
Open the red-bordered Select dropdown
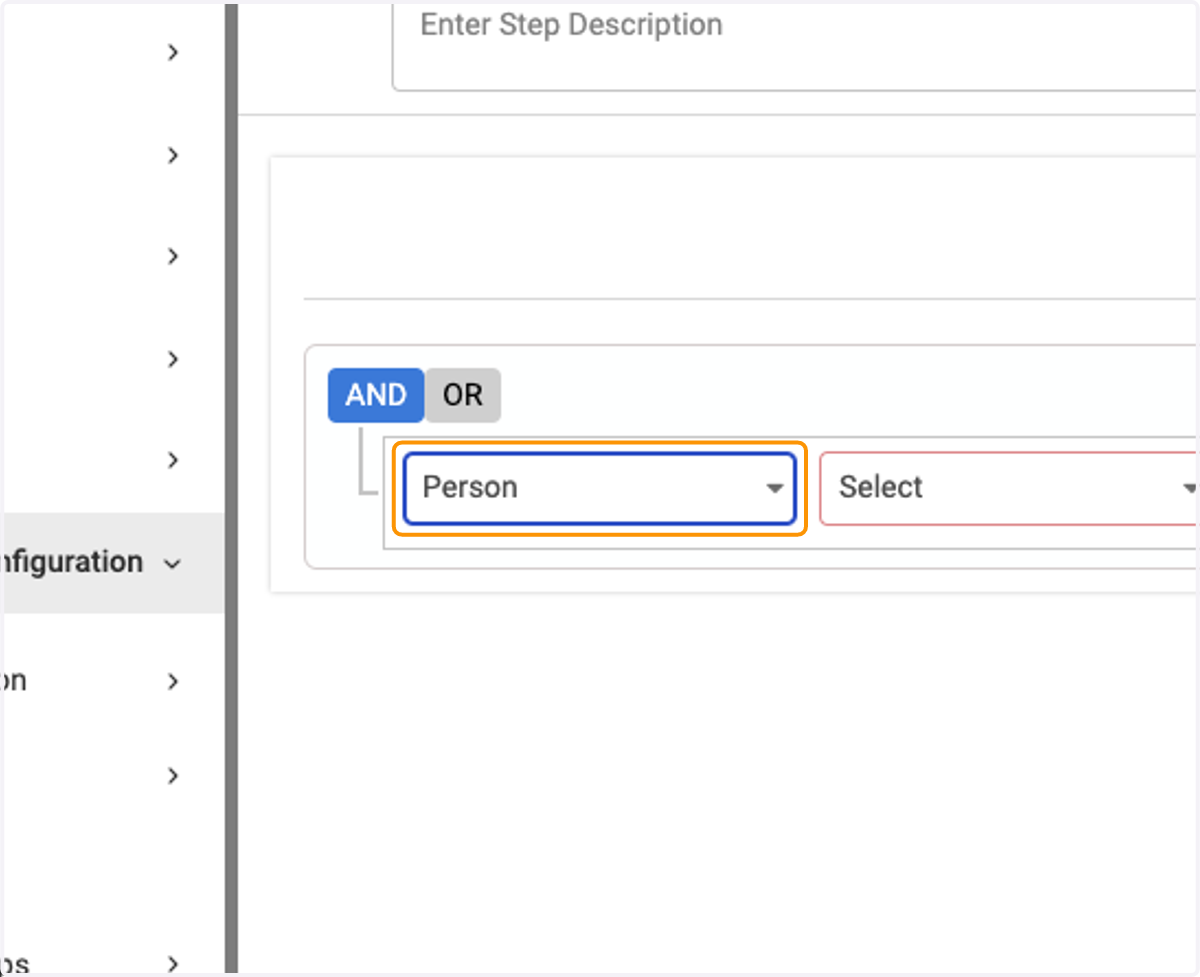point(1009,488)
